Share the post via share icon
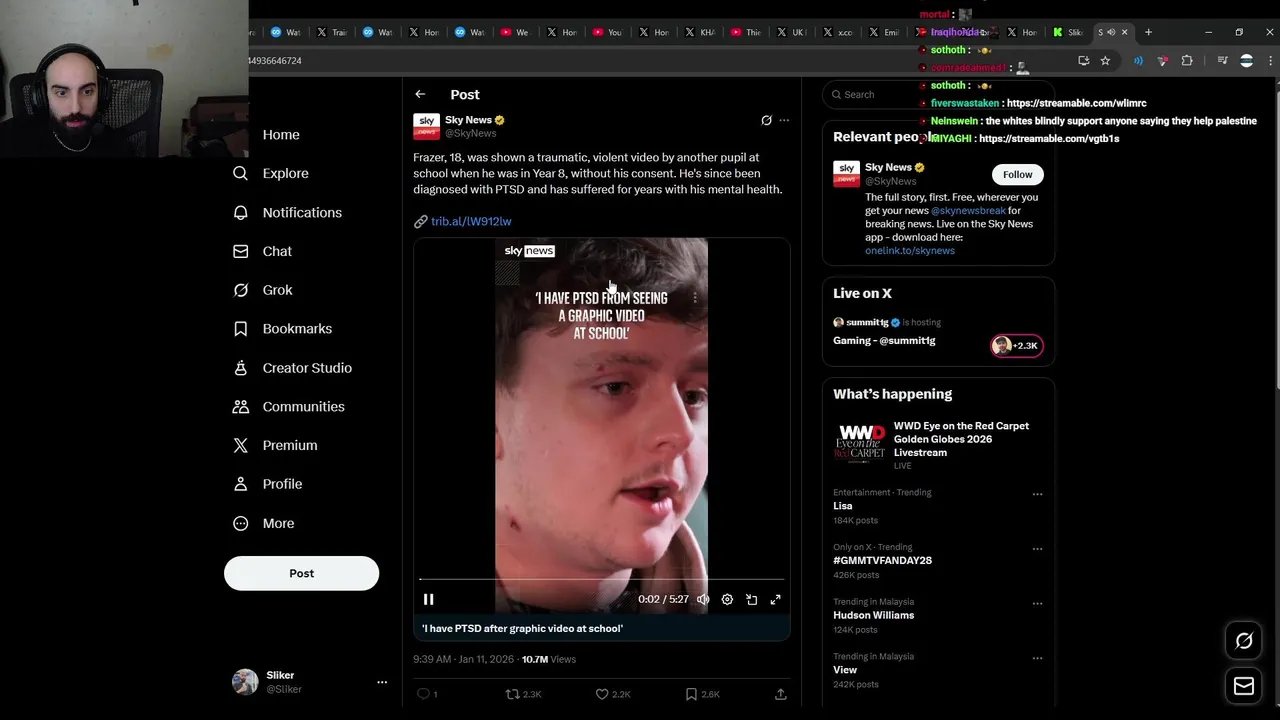 click(780, 694)
